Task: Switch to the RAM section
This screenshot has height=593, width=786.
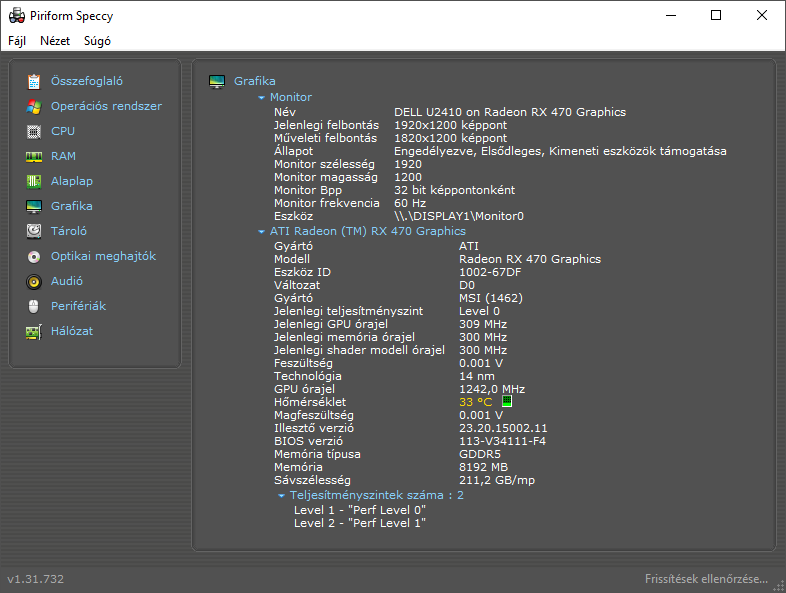Action: coord(63,156)
